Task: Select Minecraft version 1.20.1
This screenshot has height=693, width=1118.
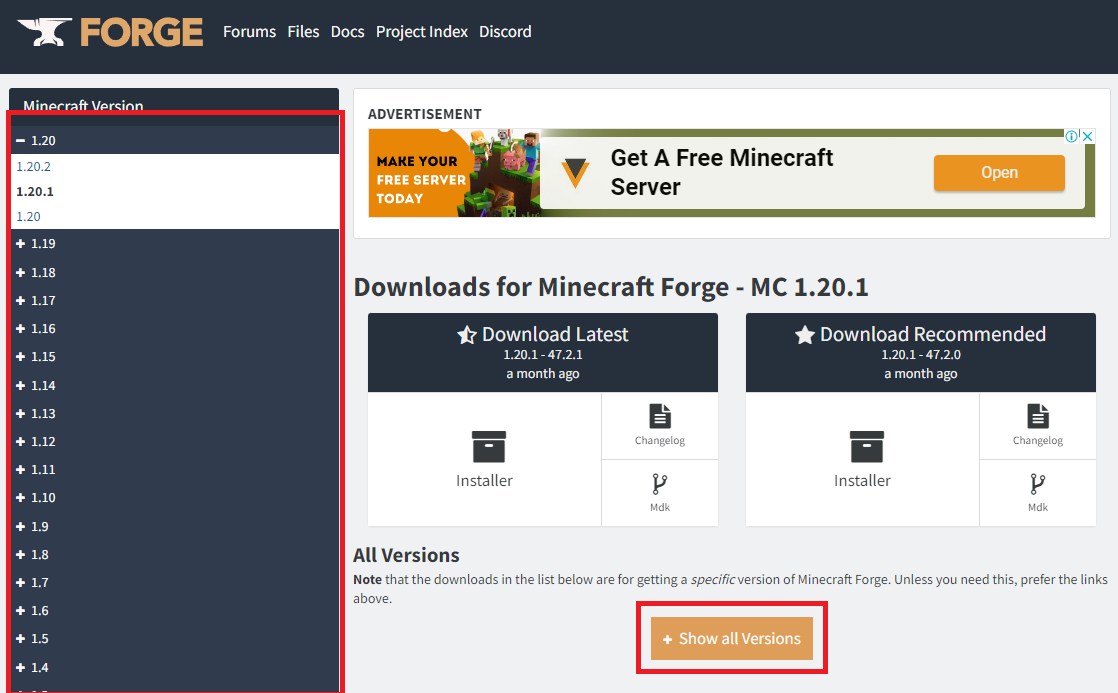Action: [x=35, y=191]
